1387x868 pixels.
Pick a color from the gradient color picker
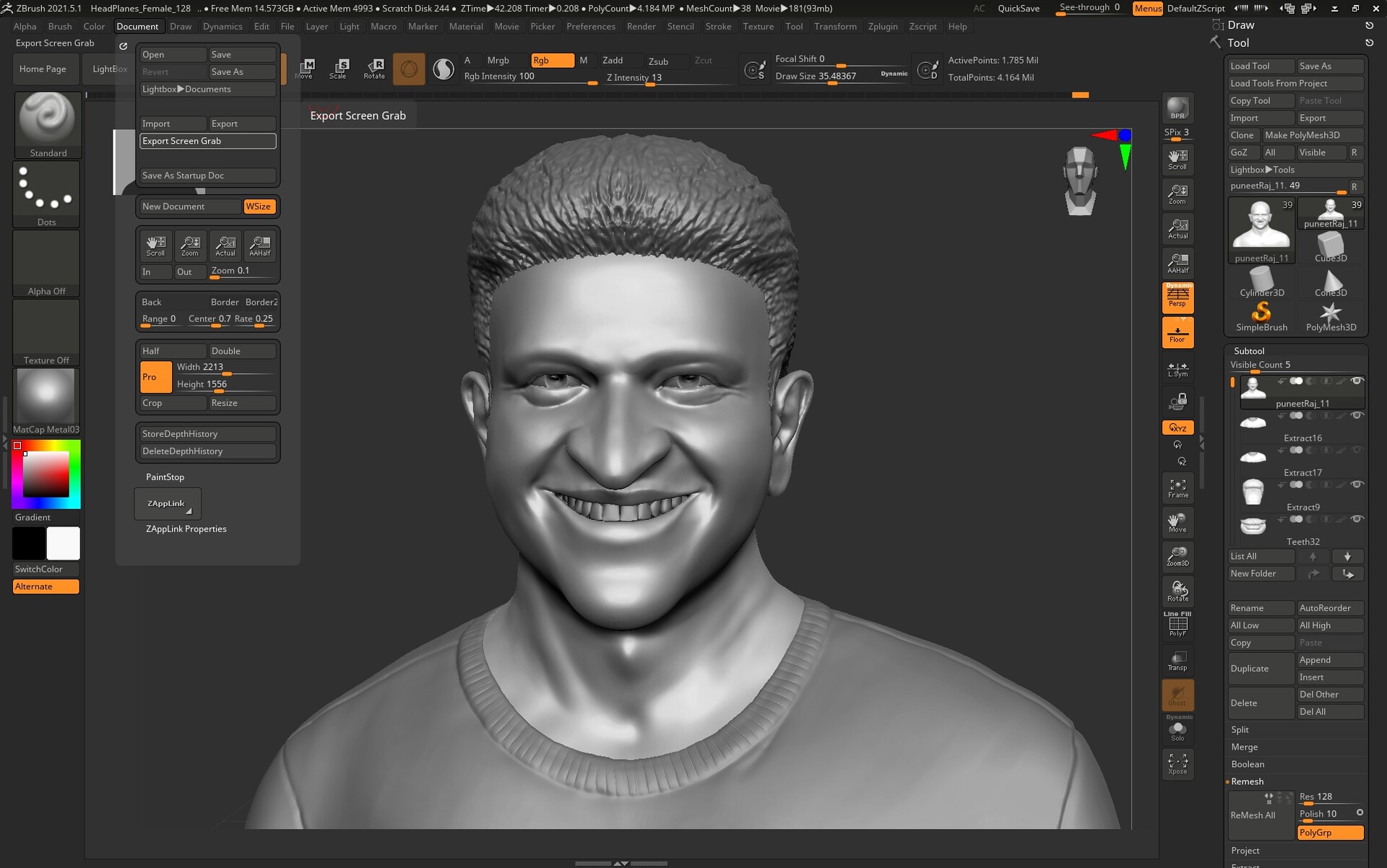46,473
